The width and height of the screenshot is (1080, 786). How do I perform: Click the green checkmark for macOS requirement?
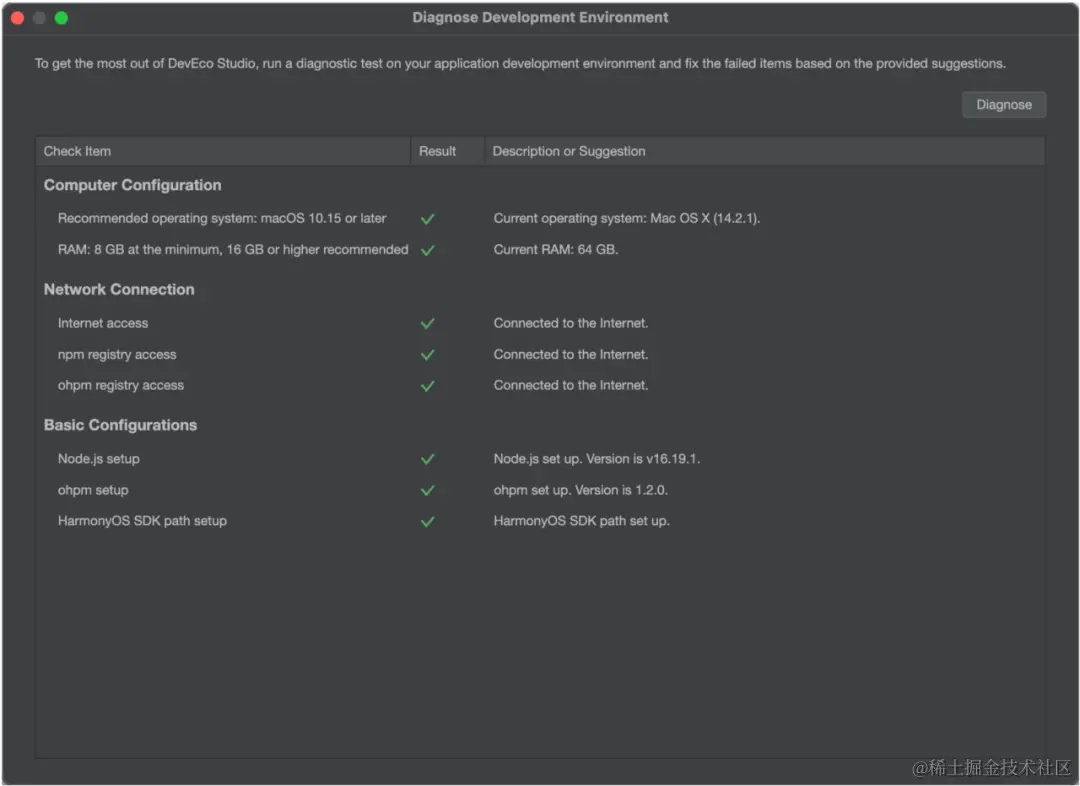pos(428,219)
